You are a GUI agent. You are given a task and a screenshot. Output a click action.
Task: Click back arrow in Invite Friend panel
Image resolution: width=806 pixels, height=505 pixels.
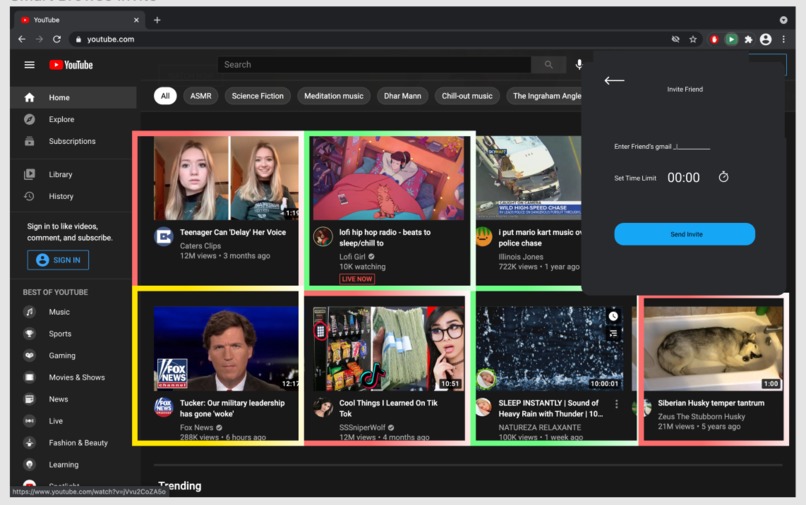point(614,80)
